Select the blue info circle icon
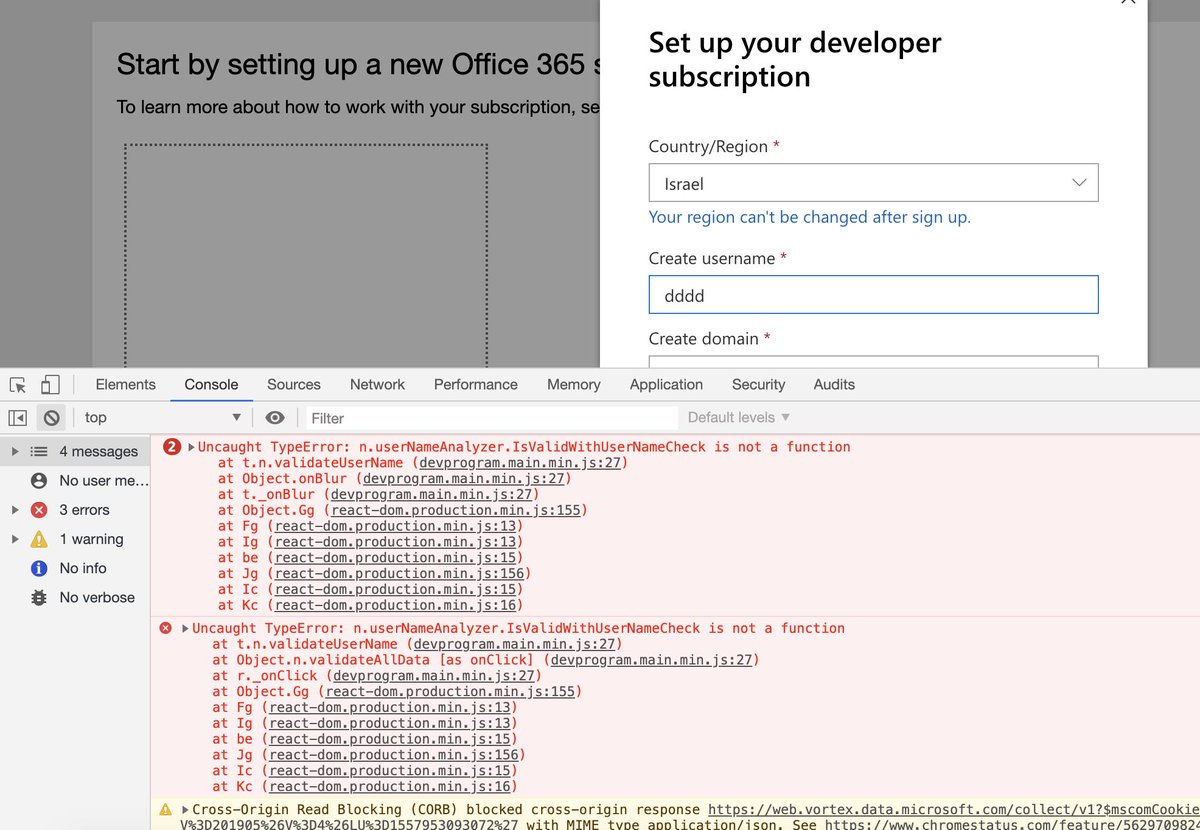Image resolution: width=1200 pixels, height=830 pixels. point(39,568)
